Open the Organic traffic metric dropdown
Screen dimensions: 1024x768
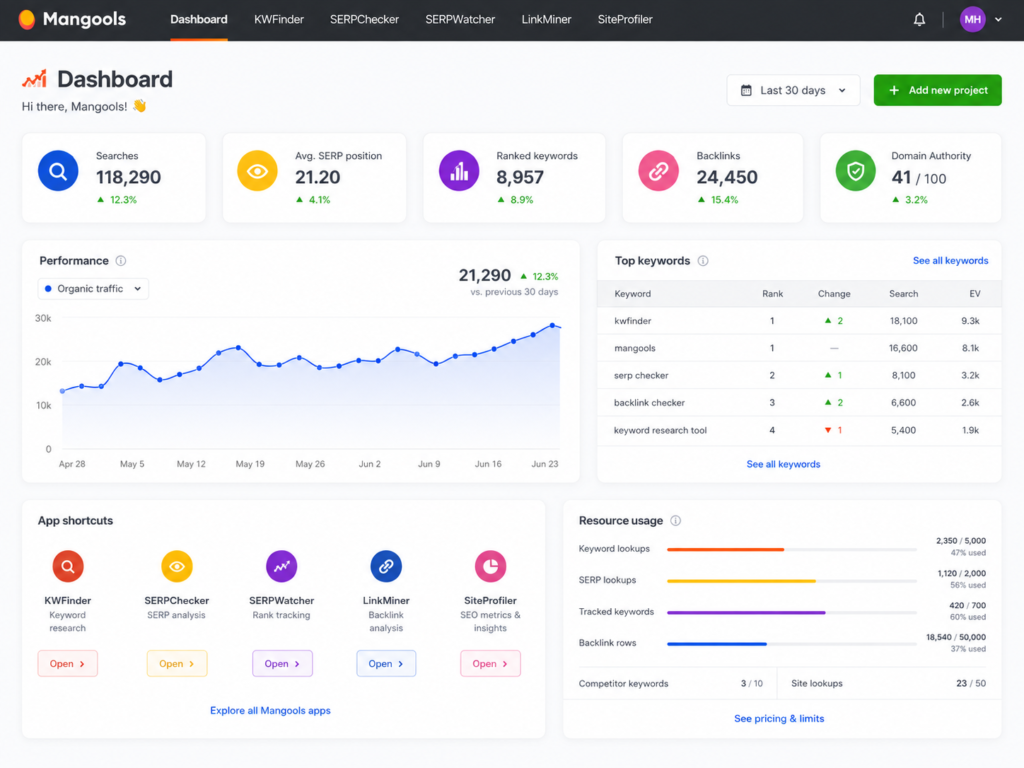[93, 289]
